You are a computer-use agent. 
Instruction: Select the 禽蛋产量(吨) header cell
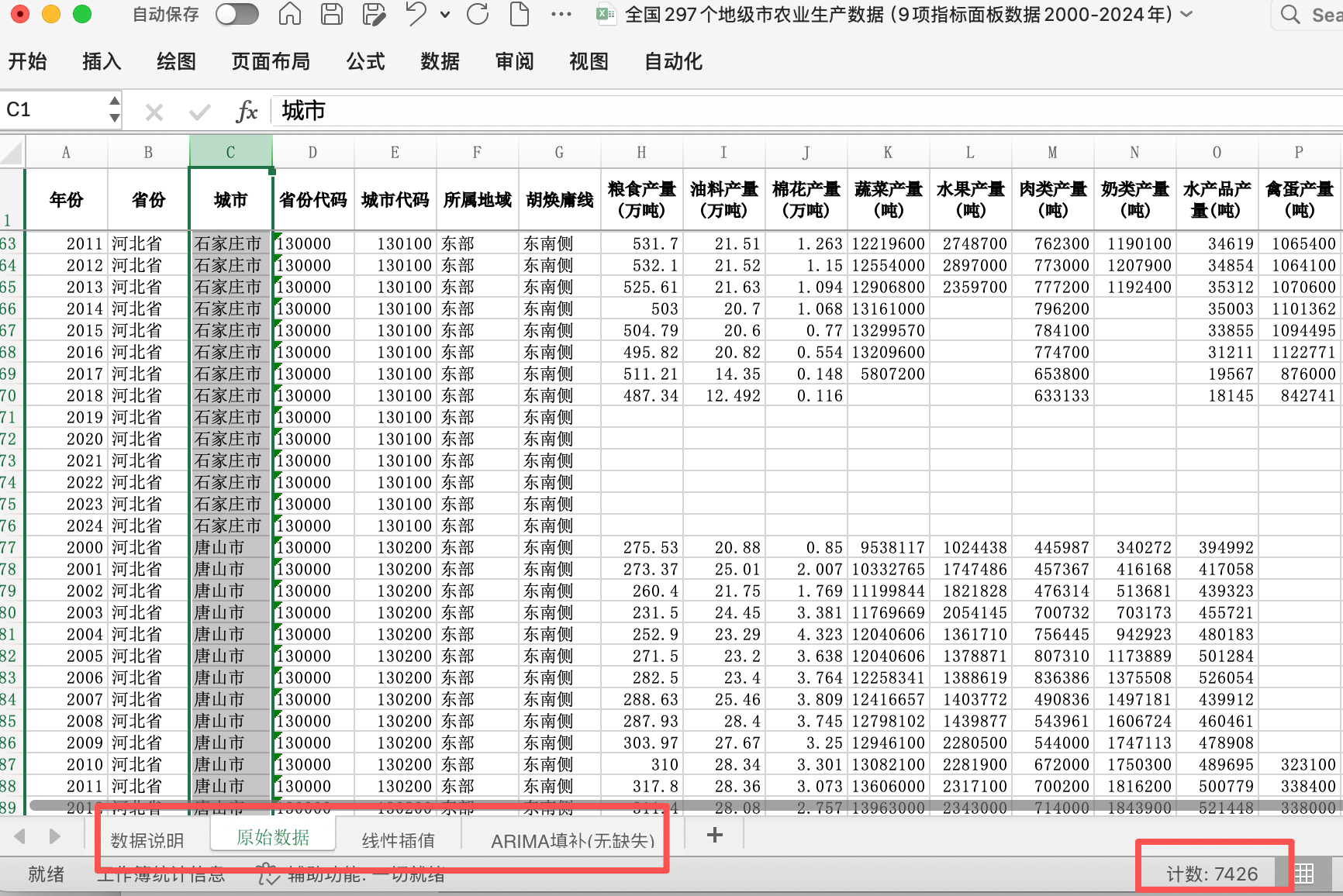1300,199
